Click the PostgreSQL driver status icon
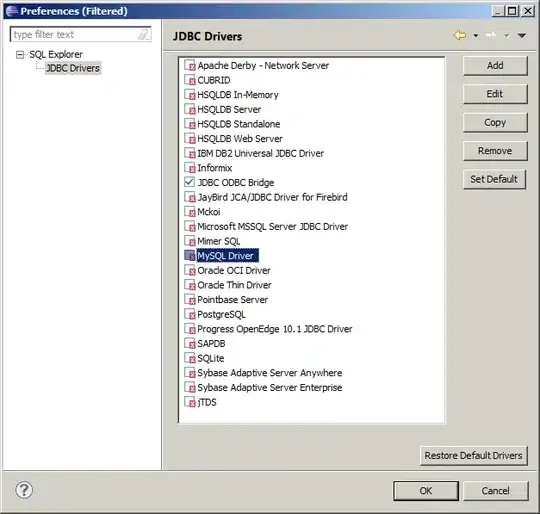Image resolution: width=540 pixels, height=514 pixels. click(x=189, y=314)
